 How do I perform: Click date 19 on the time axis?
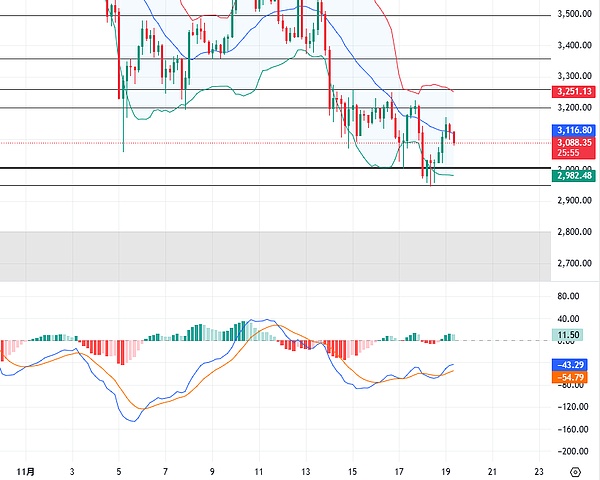(x=444, y=468)
